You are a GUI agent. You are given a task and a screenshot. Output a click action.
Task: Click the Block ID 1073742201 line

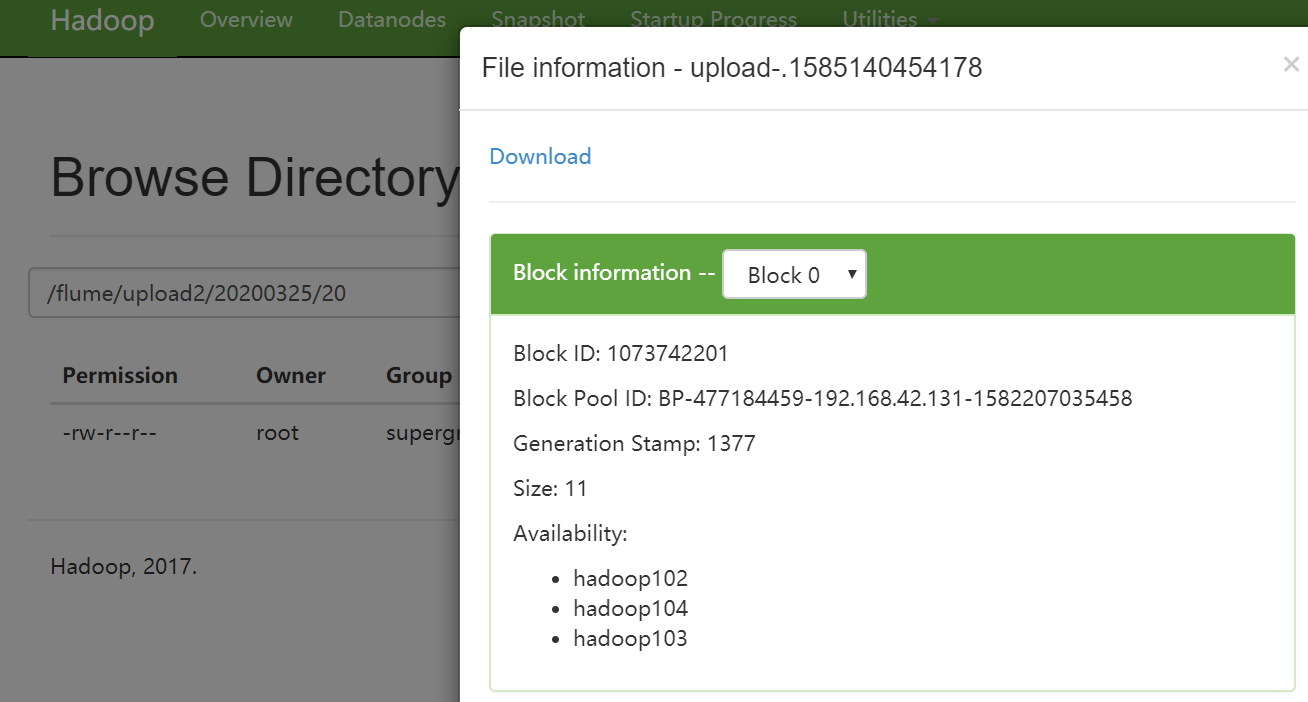621,353
